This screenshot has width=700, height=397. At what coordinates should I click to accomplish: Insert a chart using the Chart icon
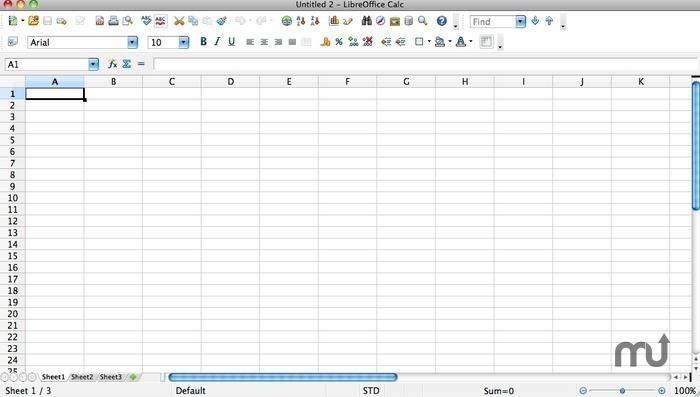333,21
